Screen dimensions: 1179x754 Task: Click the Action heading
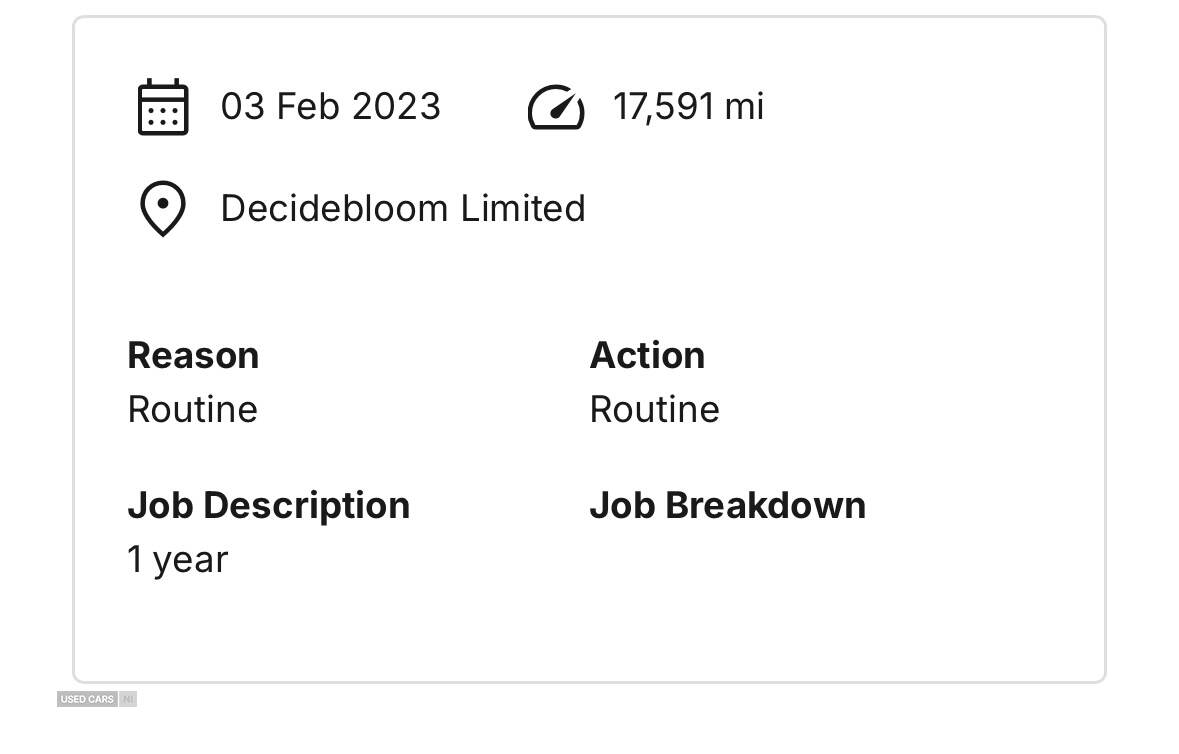(647, 355)
